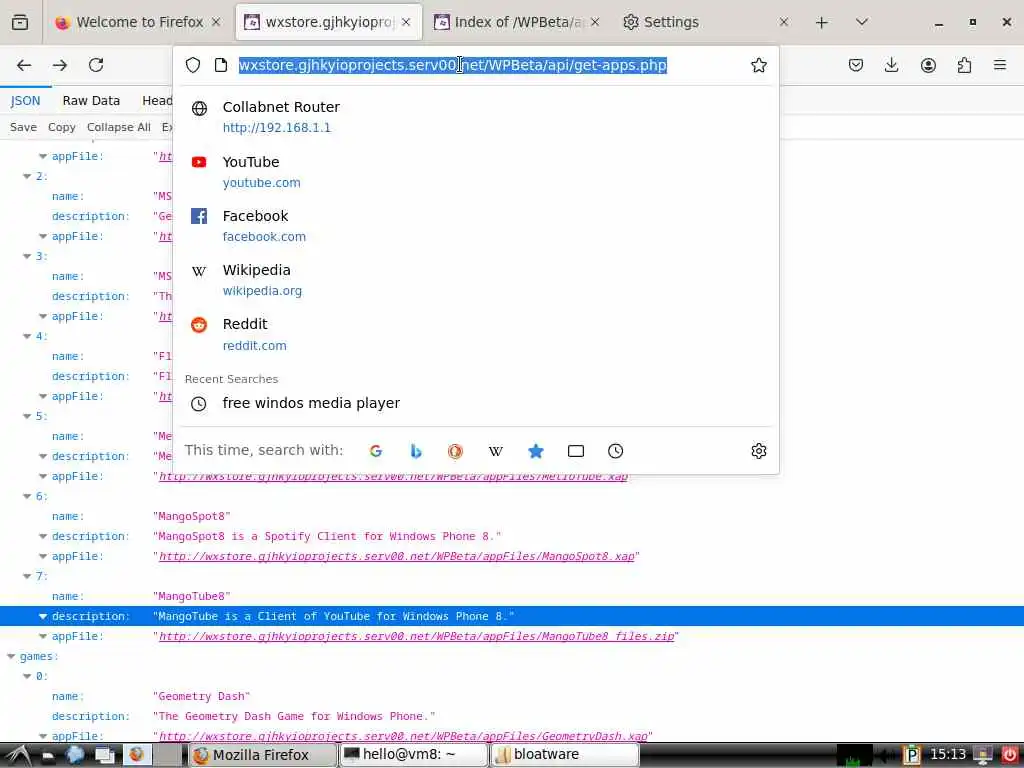The height and width of the screenshot is (768, 1024).
Task: Select Wikipedia suggestion
Action: tap(476, 280)
